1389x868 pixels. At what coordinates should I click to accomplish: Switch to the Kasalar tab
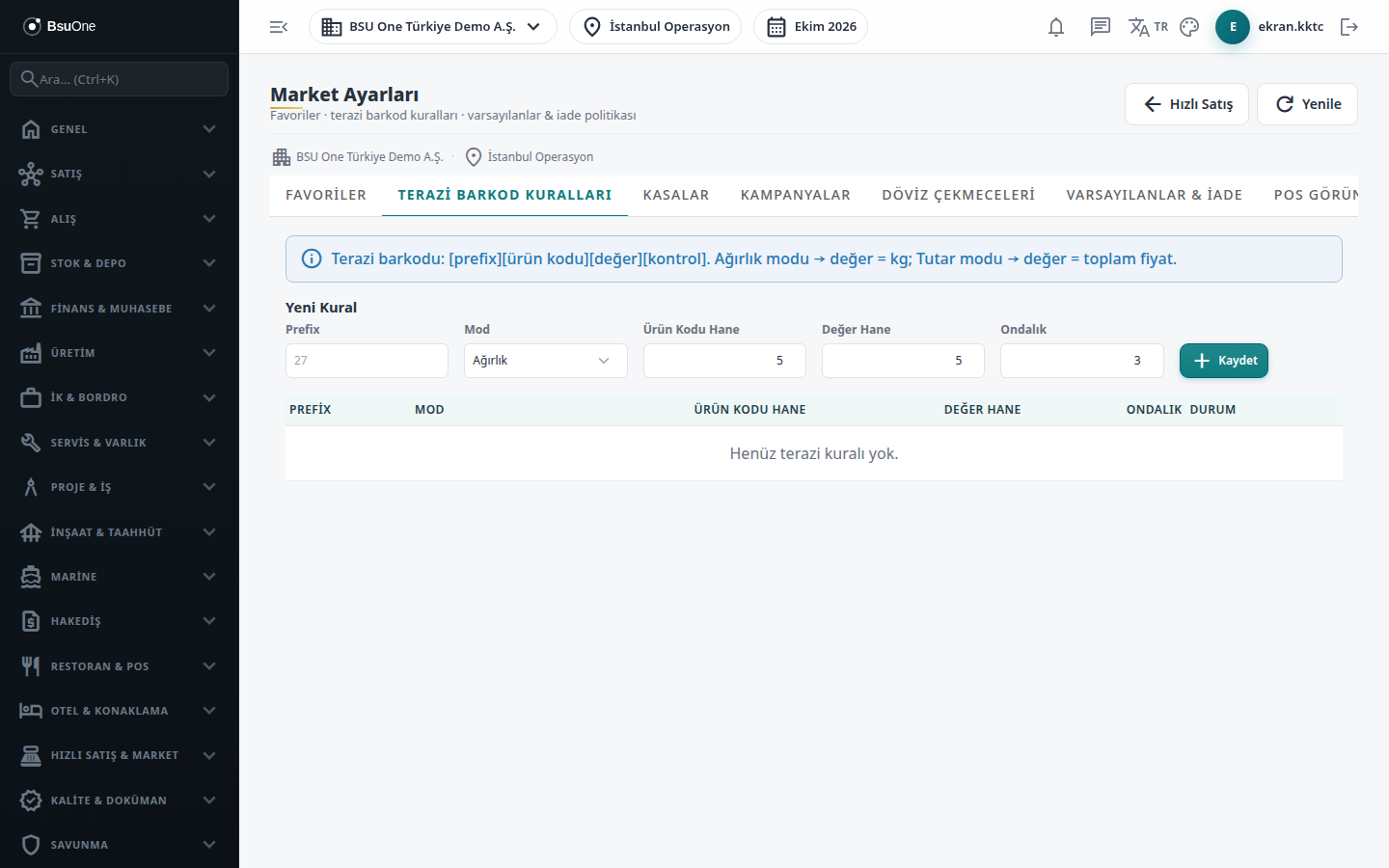coord(676,195)
